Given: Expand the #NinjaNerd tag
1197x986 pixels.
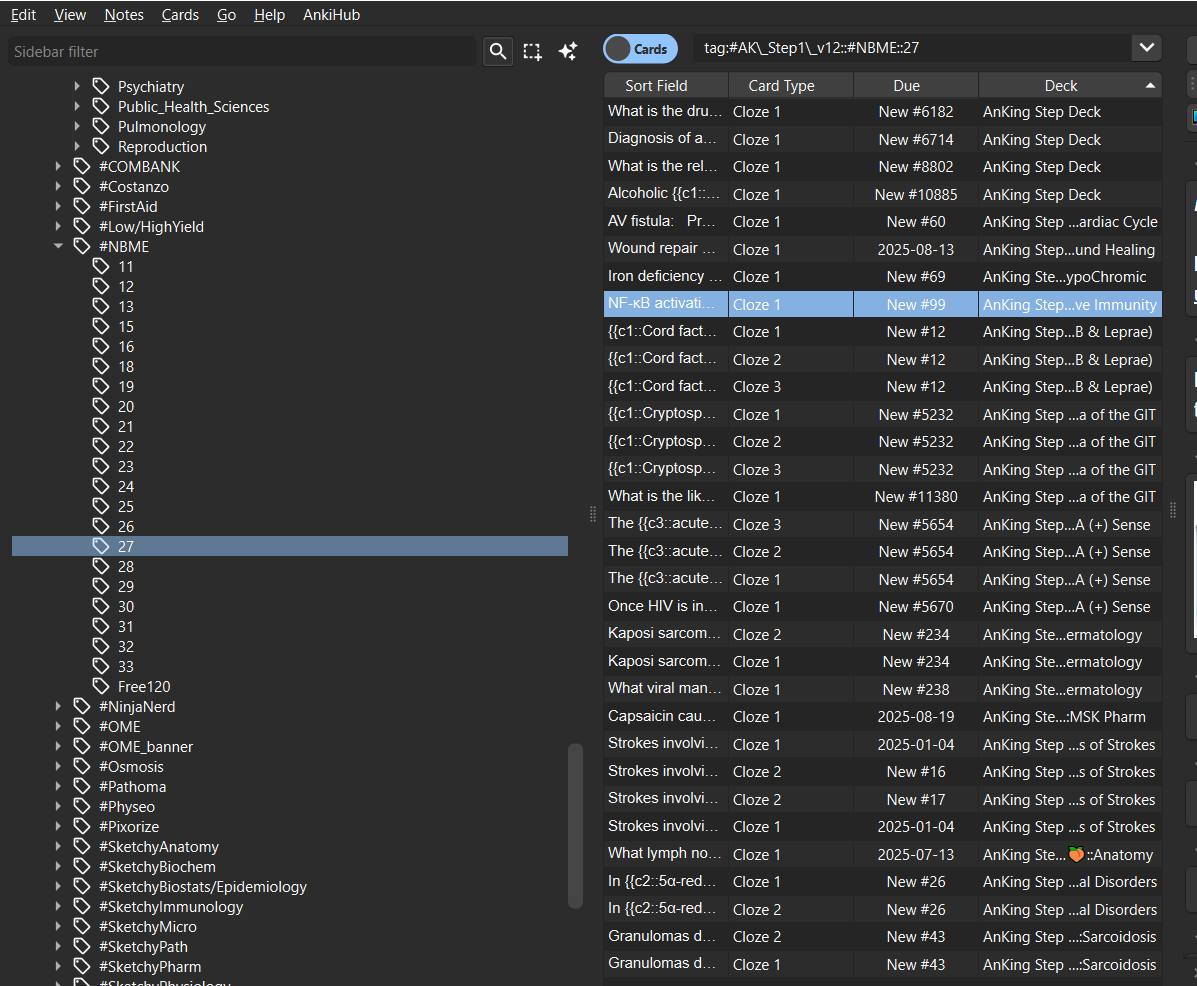Looking at the screenshot, I should 58,706.
